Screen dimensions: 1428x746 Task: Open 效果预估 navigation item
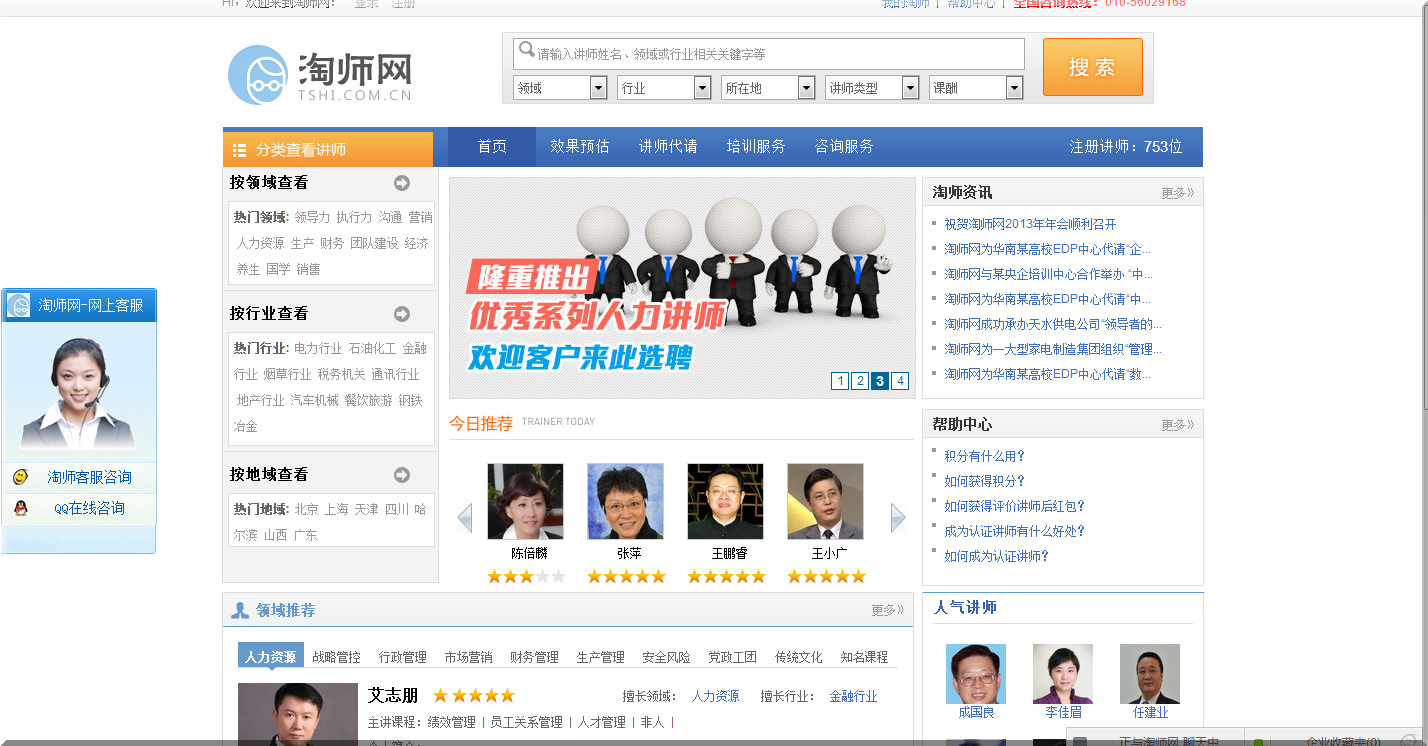(x=580, y=147)
